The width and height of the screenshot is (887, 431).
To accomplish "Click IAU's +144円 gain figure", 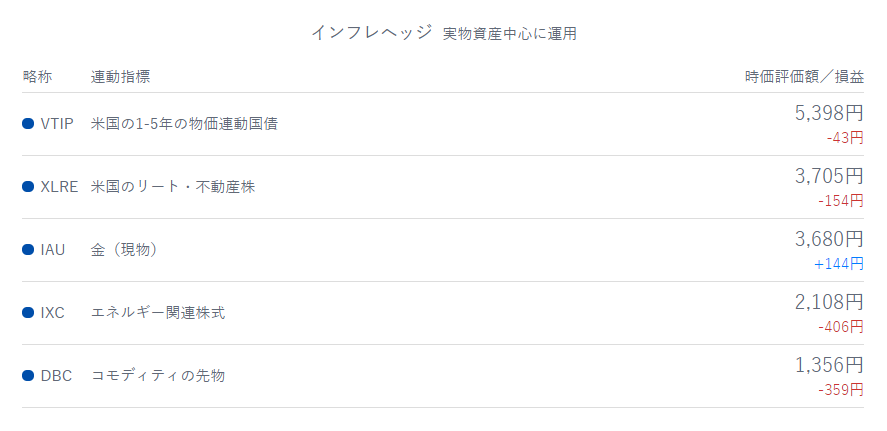I will tap(839, 264).
